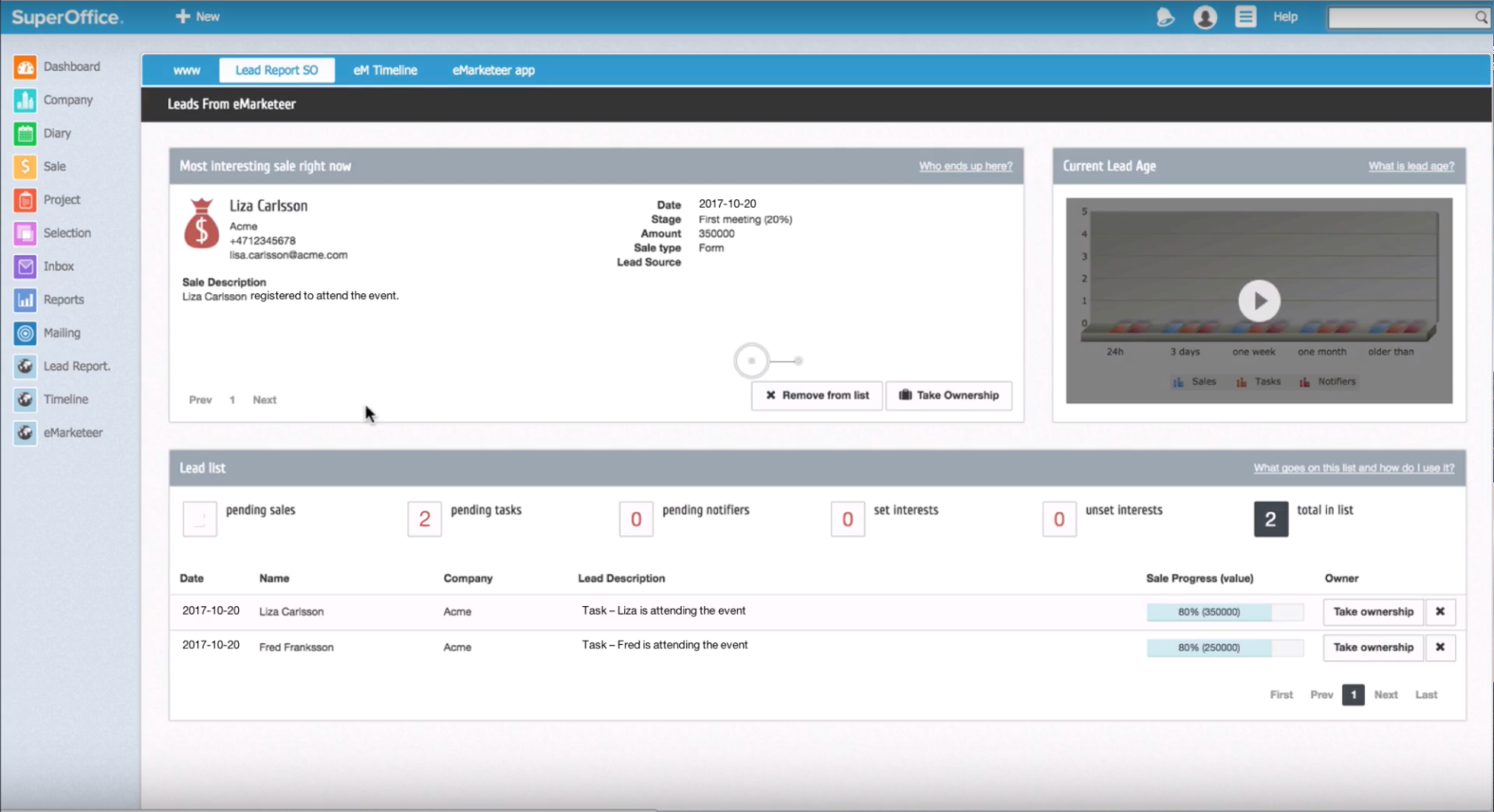Filter by unset interests count
The height and width of the screenshot is (812, 1494).
(x=1059, y=519)
